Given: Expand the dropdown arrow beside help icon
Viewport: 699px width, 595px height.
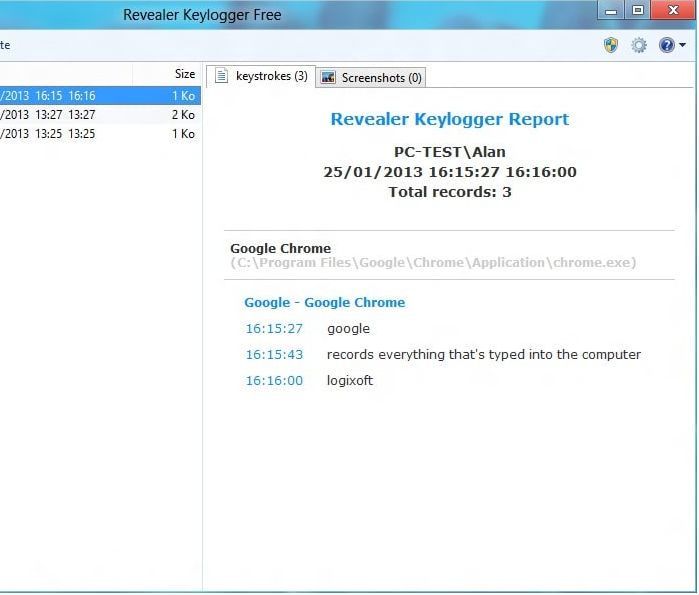Looking at the screenshot, I should (683, 46).
